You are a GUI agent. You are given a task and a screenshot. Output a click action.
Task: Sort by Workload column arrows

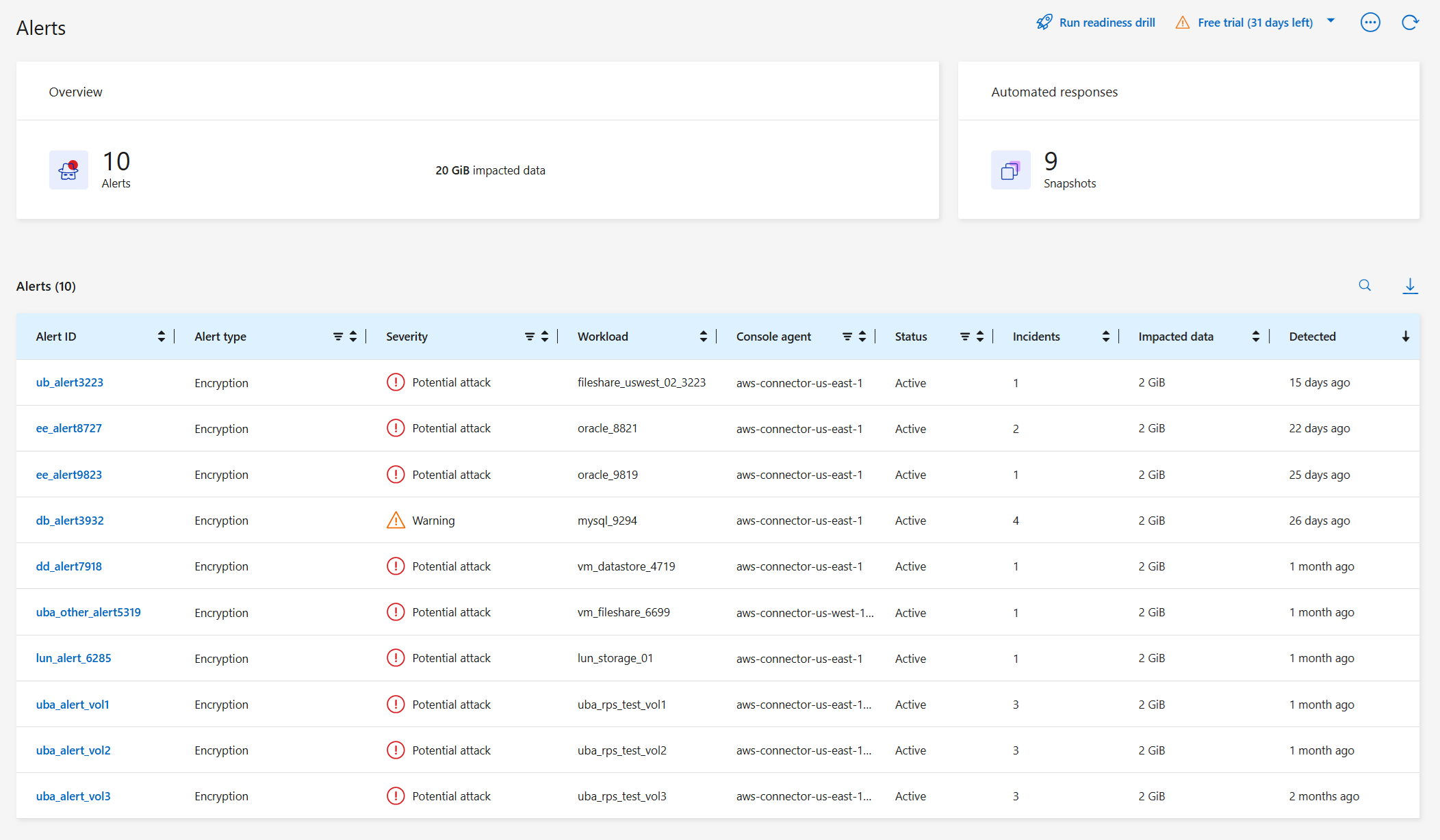click(x=704, y=337)
